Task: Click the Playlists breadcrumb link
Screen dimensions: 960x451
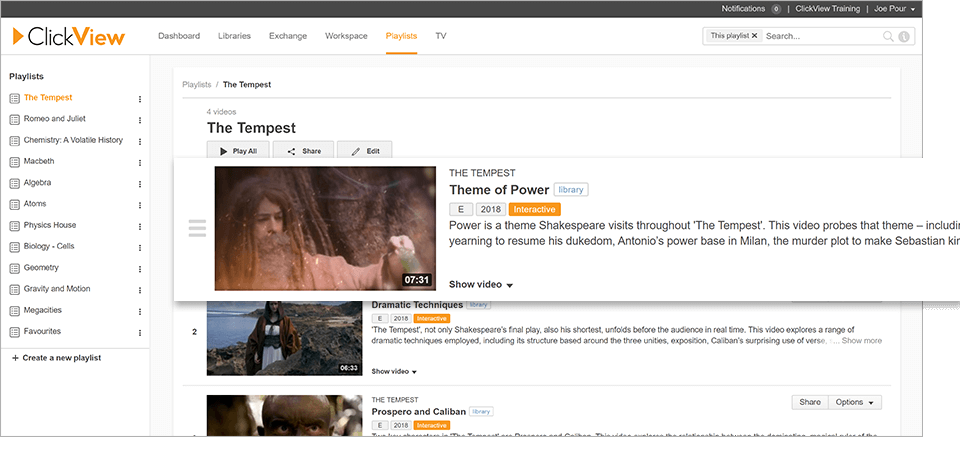Action: coord(197,84)
